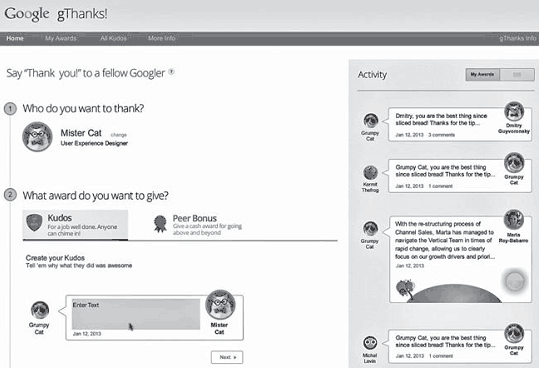This screenshot has height=368, width=539.
Task: Toggle Activity to My Awards
Action: 482,75
